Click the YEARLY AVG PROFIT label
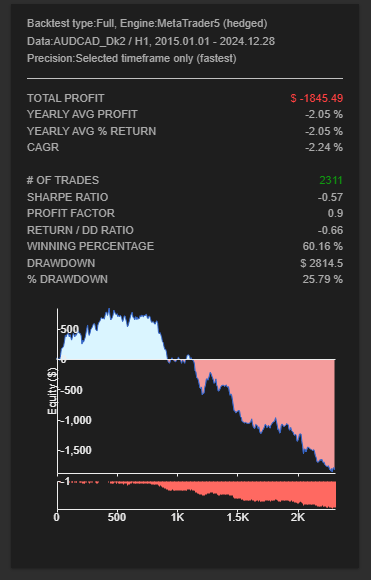Viewport: 371px width, 580px height. [82, 115]
